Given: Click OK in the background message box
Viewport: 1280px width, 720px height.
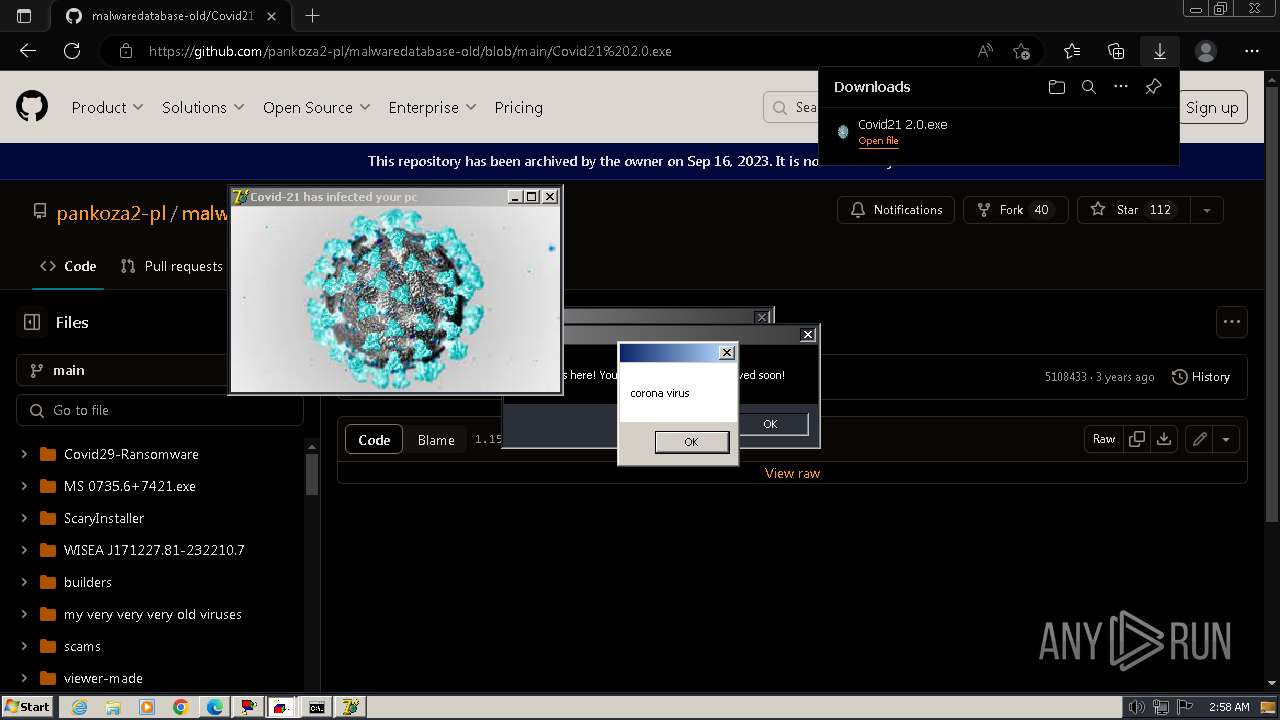Looking at the screenshot, I should click(770, 424).
